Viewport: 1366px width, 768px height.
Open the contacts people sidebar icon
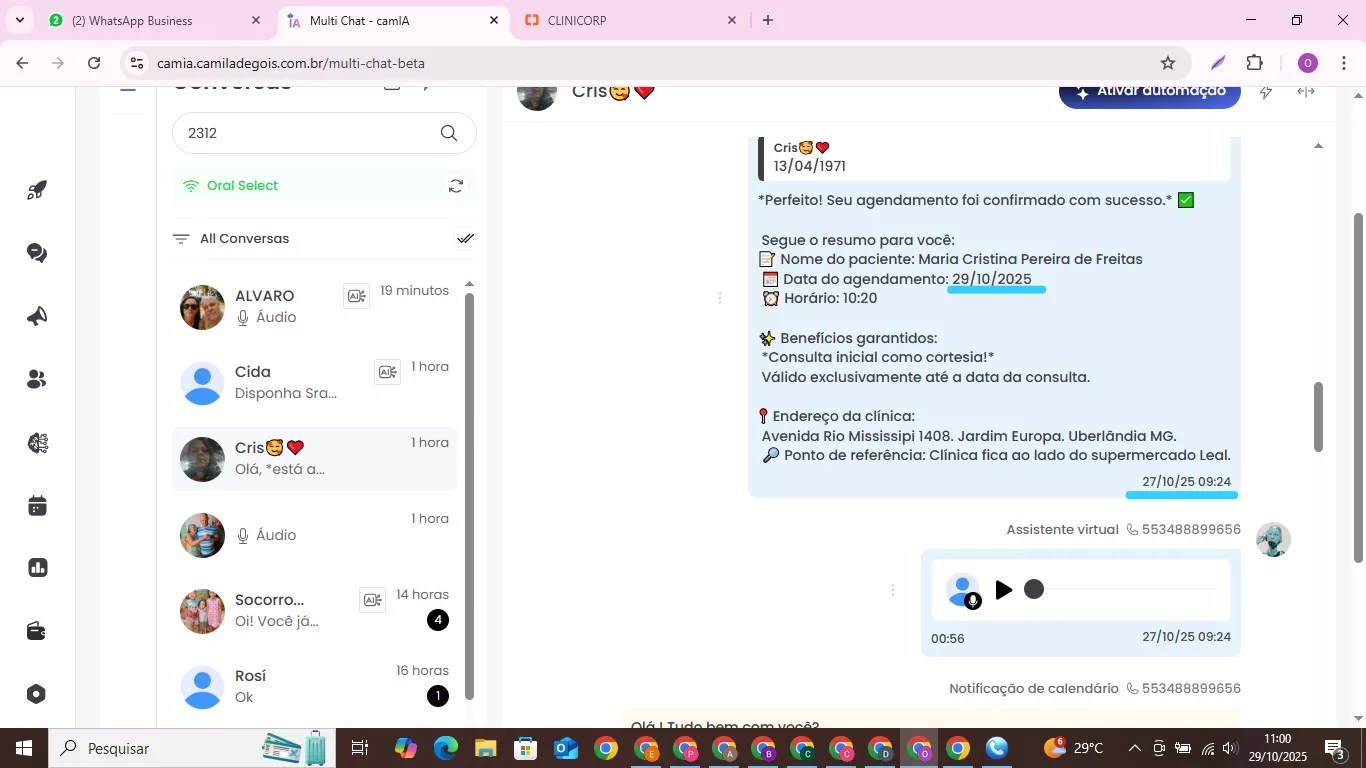click(x=37, y=380)
